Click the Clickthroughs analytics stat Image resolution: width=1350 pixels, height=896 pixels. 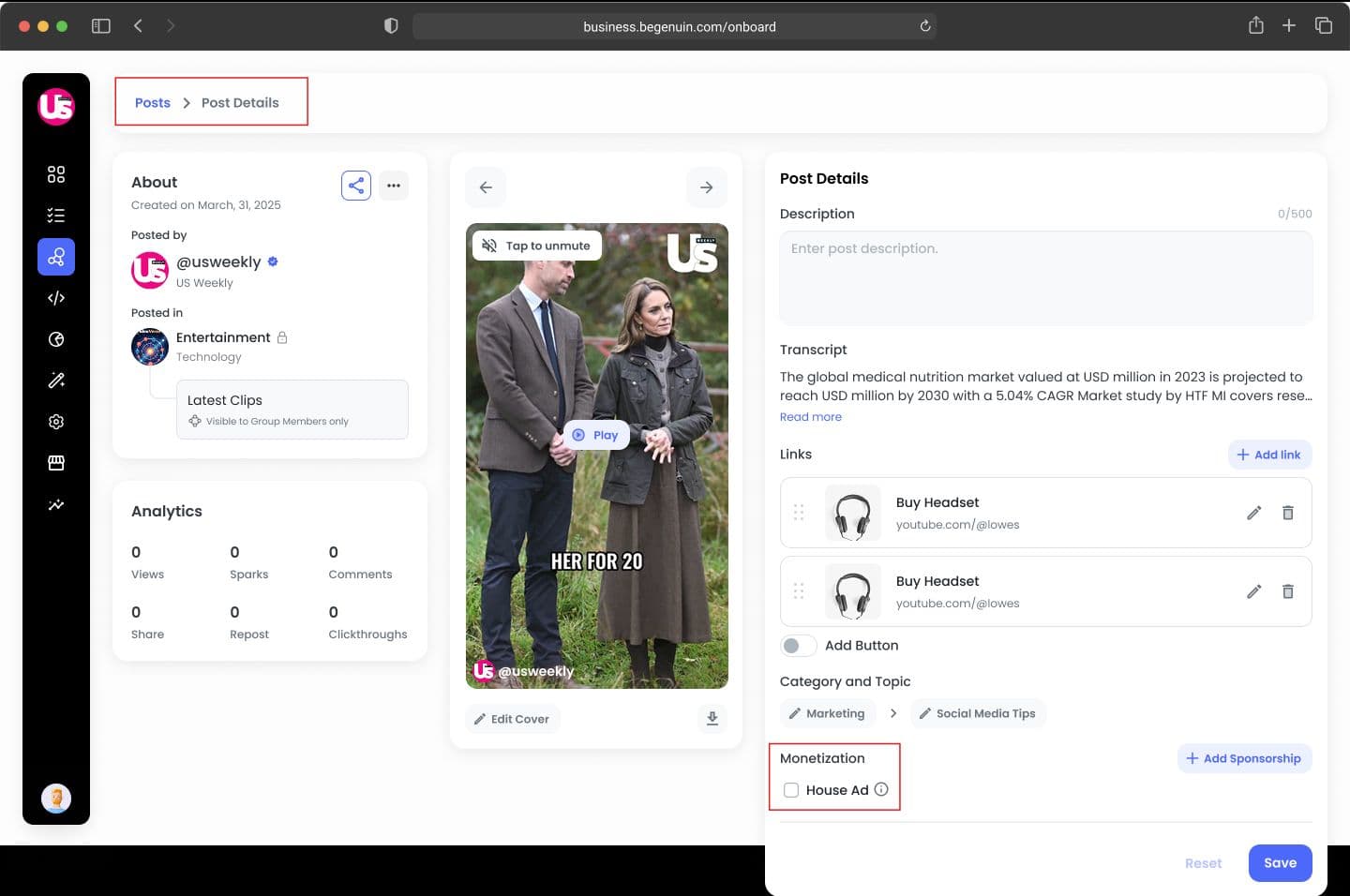point(367,622)
